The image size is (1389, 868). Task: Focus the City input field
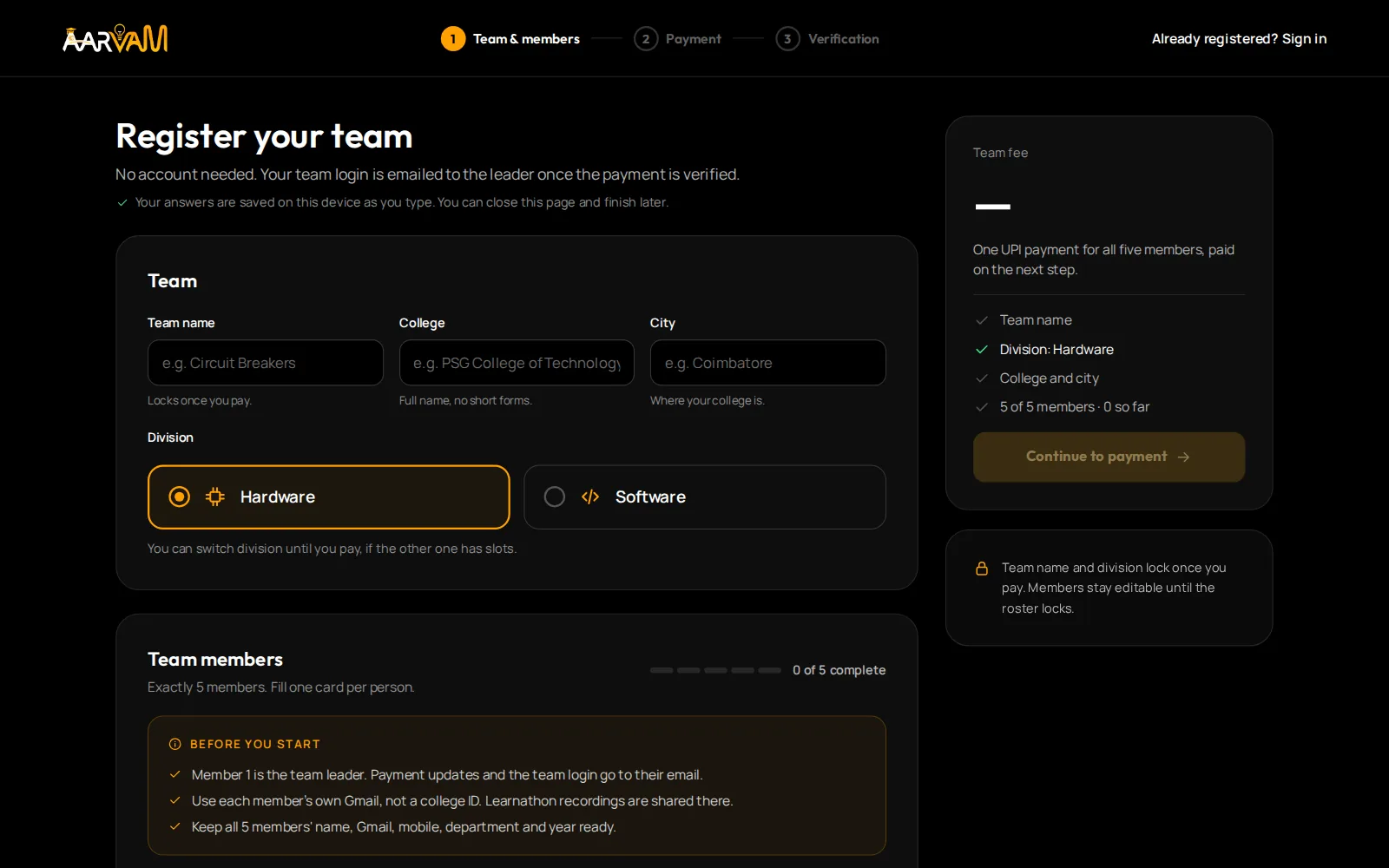768,363
